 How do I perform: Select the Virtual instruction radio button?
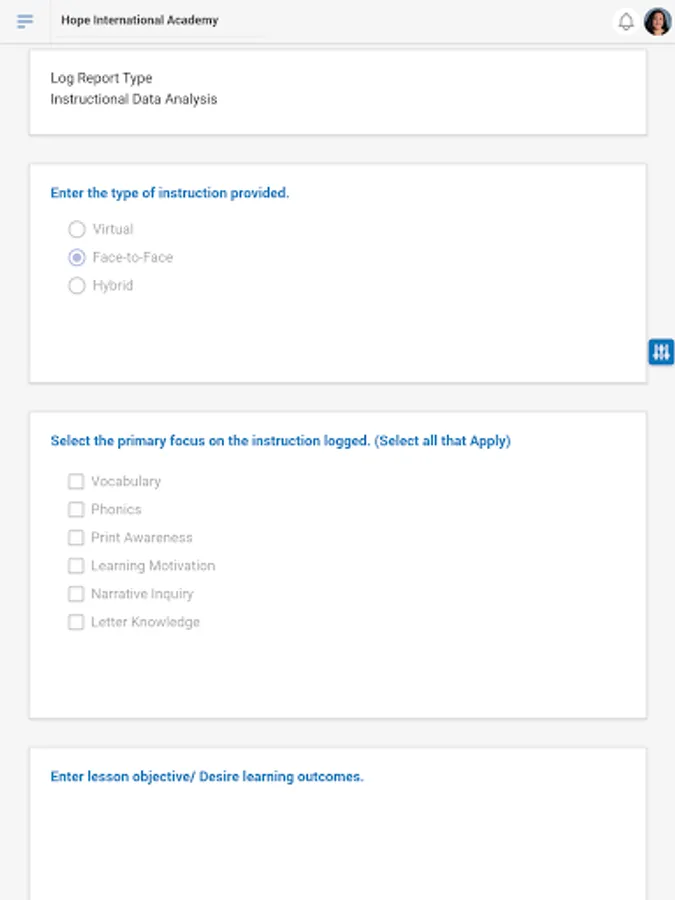[x=77, y=229]
